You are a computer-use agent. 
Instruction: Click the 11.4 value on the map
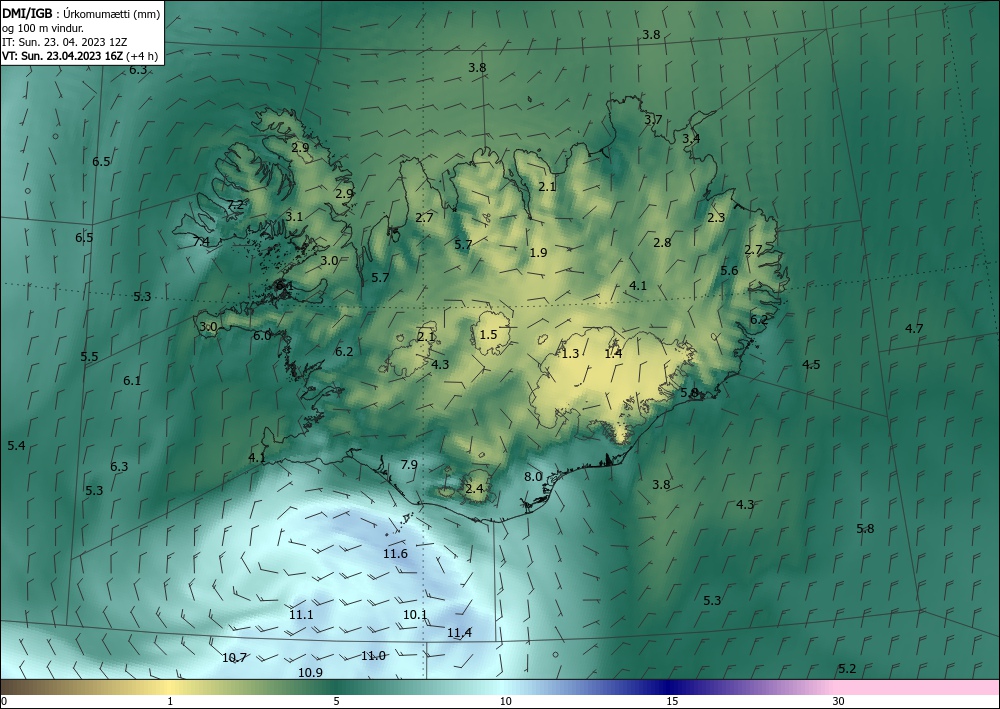coord(459,632)
